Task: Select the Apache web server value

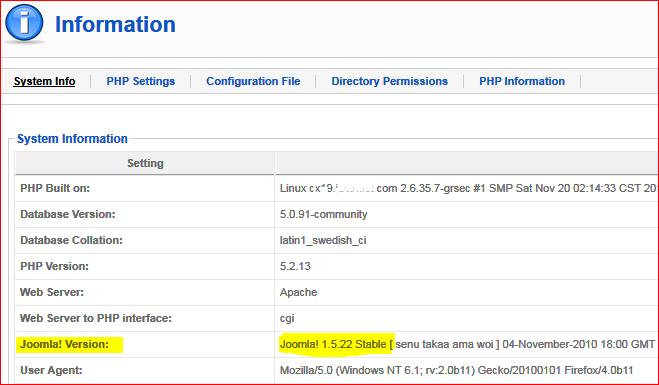Action: pyautogui.click(x=298, y=293)
